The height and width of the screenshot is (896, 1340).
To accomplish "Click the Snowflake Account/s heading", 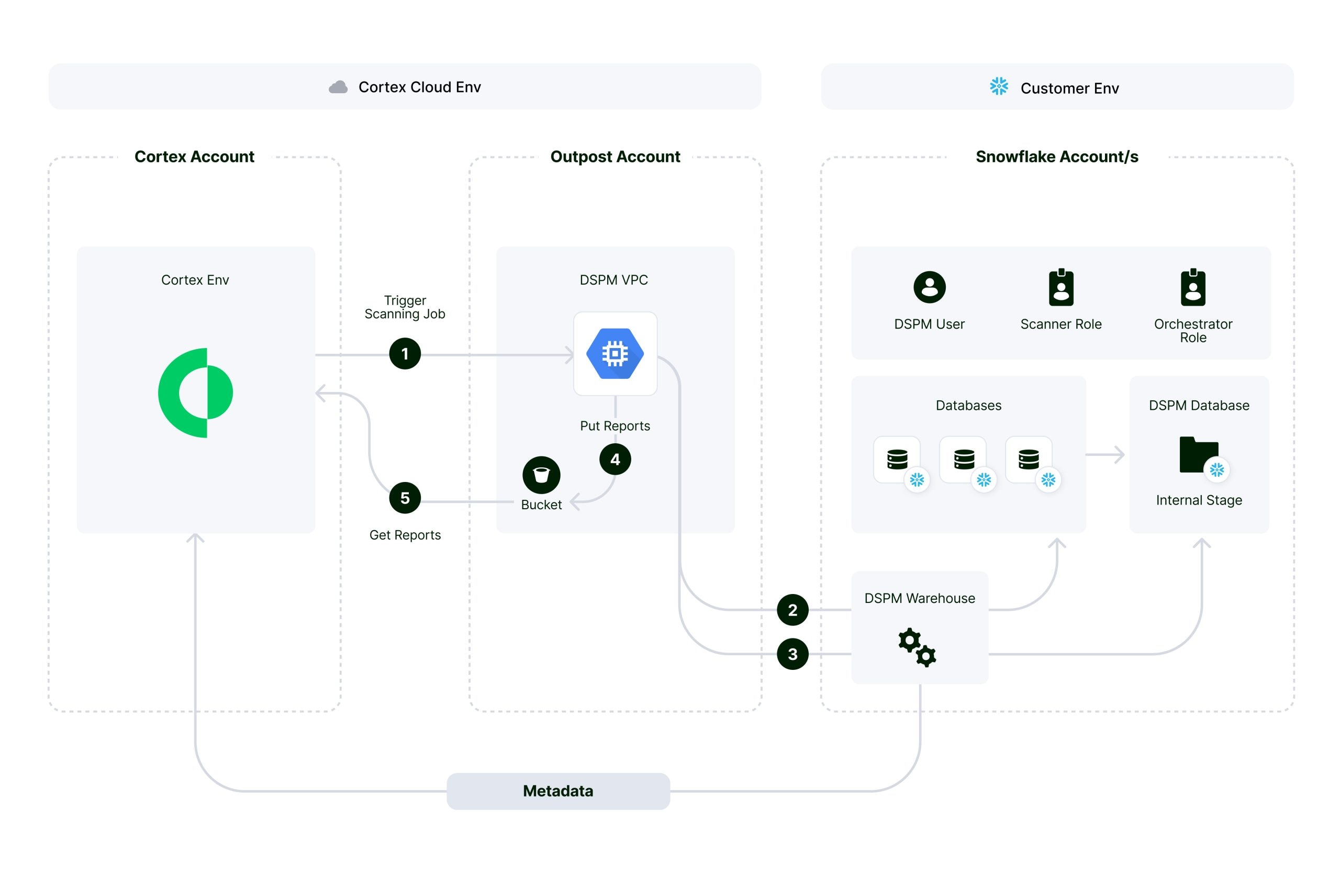I will pos(1057,156).
